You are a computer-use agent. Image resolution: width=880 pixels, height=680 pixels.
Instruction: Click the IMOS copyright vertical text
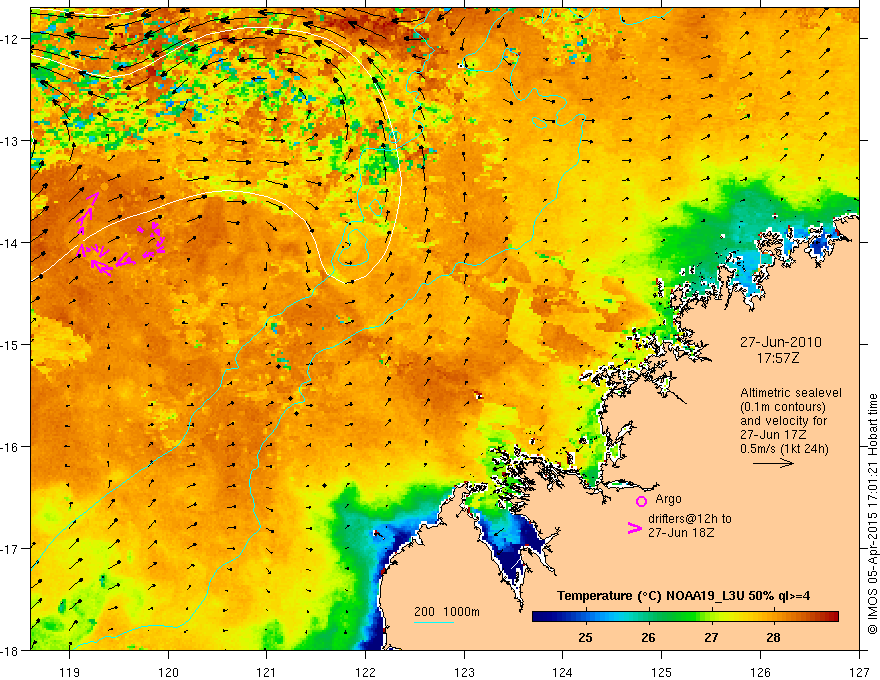pos(872,514)
